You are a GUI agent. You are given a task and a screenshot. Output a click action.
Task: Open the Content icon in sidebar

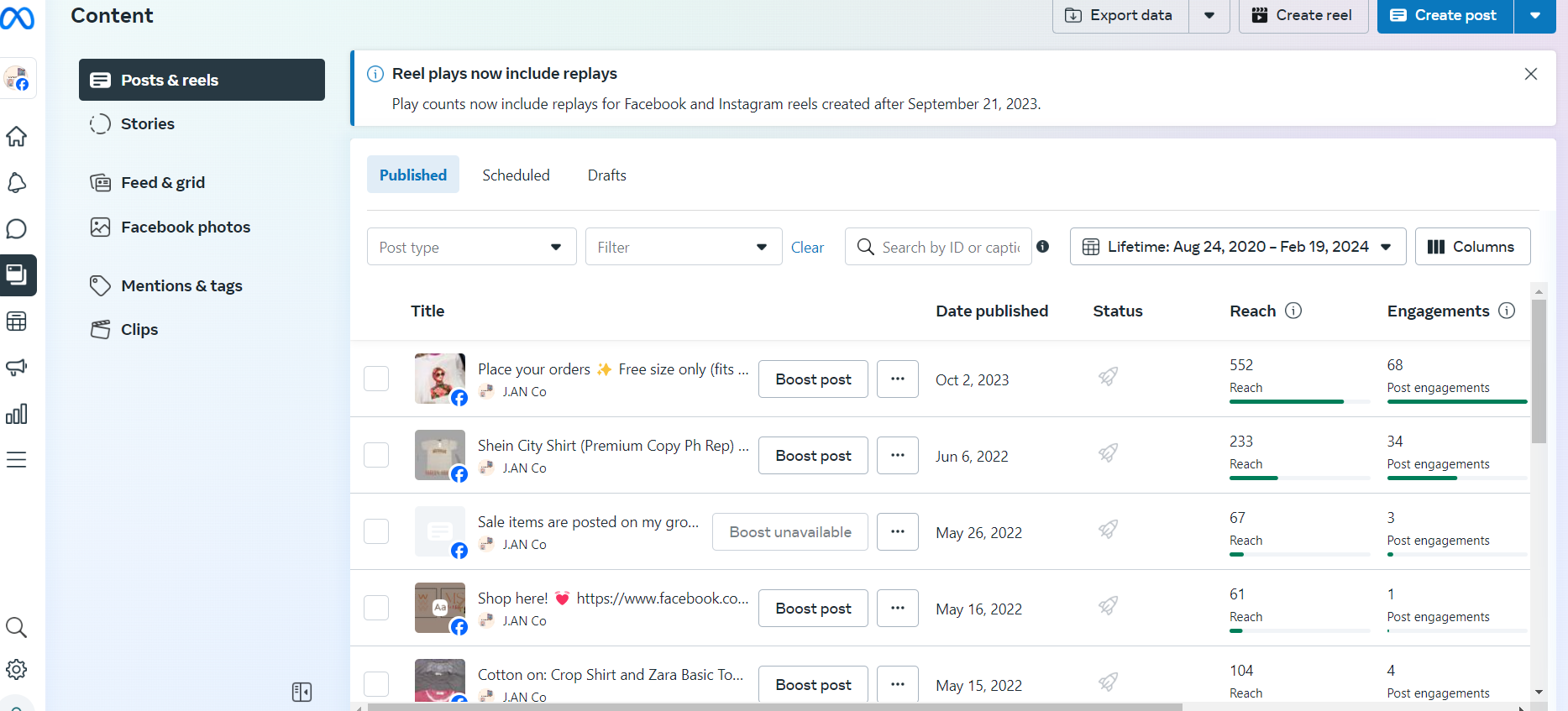click(18, 275)
